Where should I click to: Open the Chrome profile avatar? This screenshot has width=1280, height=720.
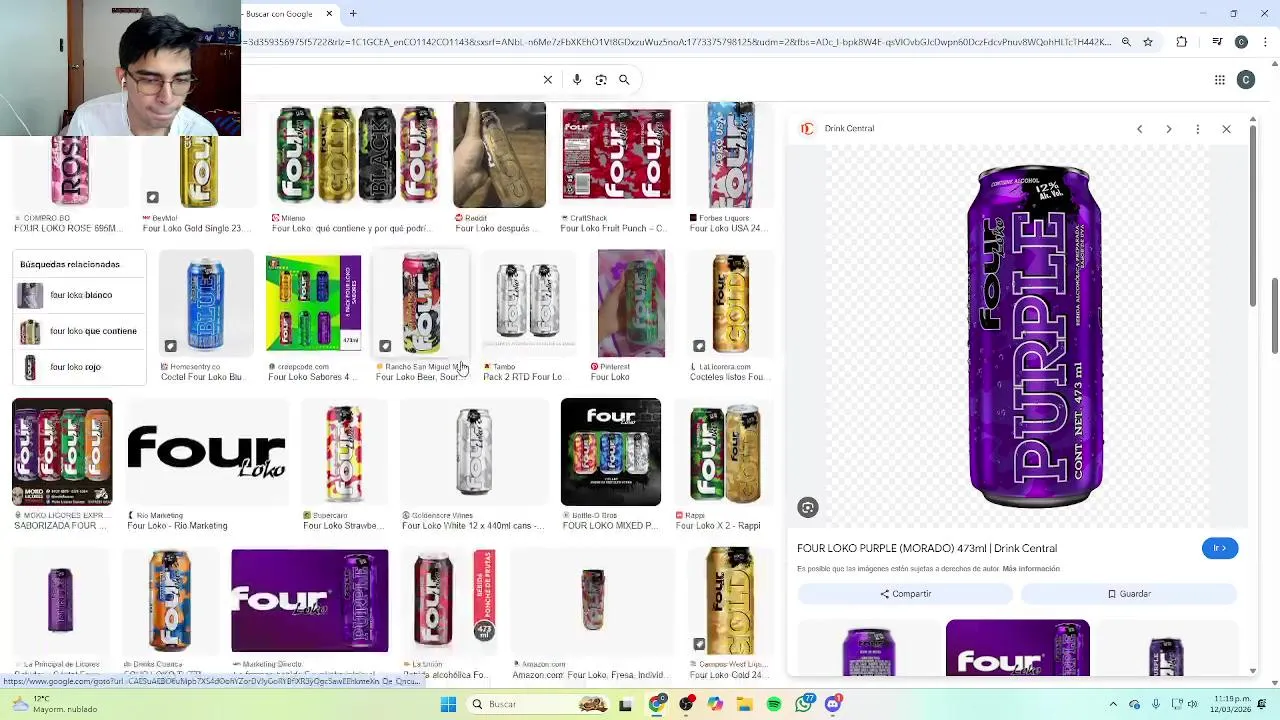1241,42
